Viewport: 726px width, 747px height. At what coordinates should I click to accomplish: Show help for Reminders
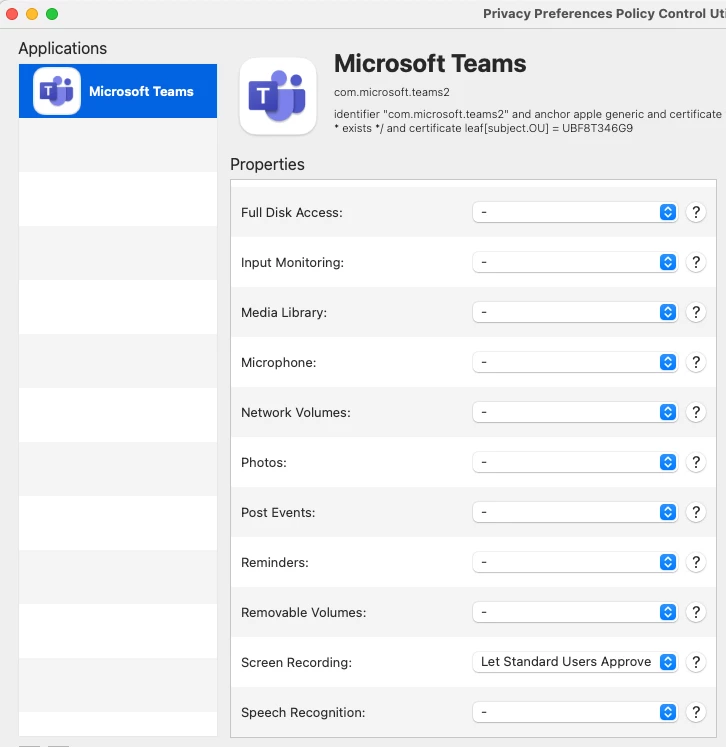[x=696, y=562]
